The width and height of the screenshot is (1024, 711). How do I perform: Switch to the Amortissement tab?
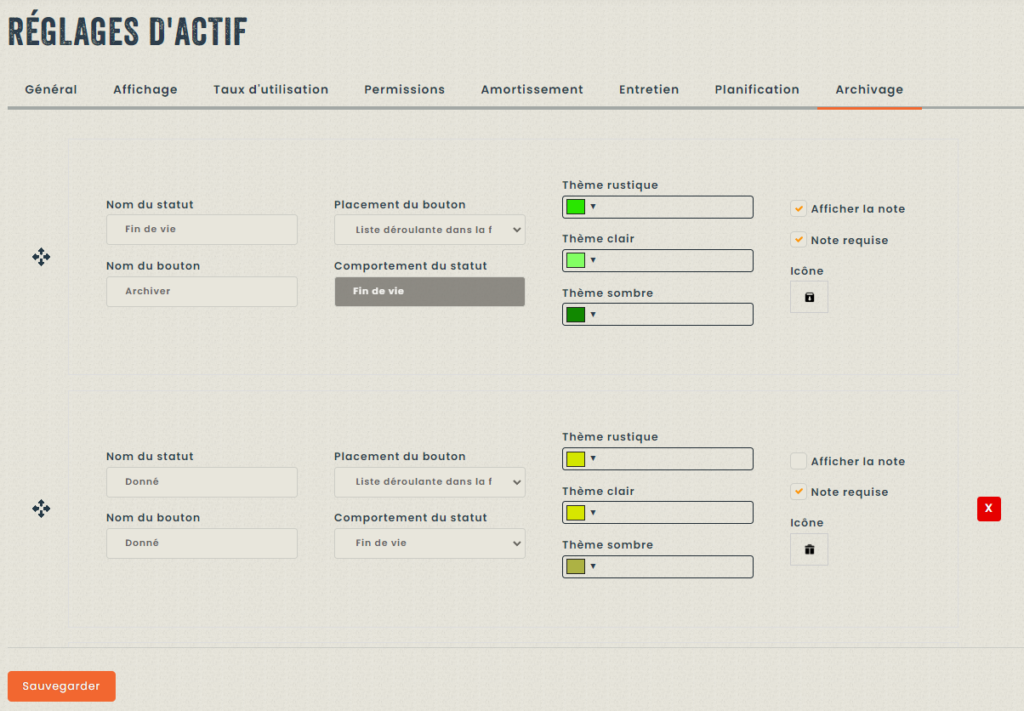click(x=531, y=90)
